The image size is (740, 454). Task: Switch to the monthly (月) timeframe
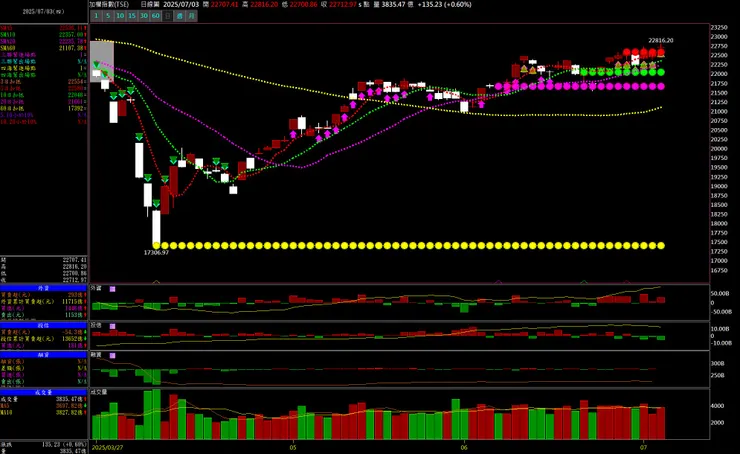[191, 16]
